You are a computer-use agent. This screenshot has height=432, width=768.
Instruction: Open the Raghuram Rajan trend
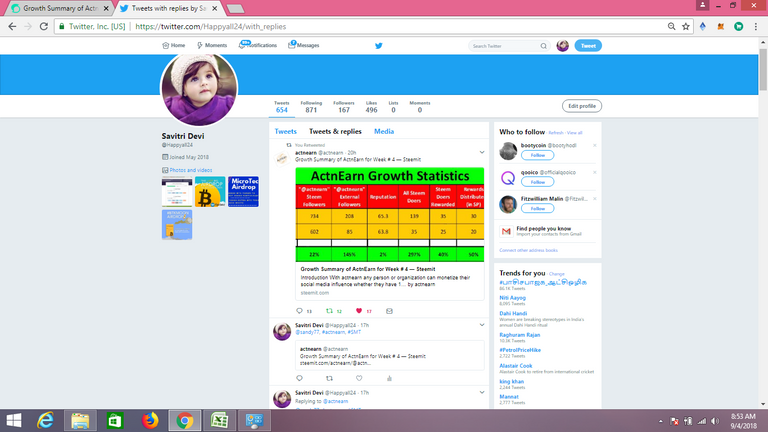coord(519,335)
